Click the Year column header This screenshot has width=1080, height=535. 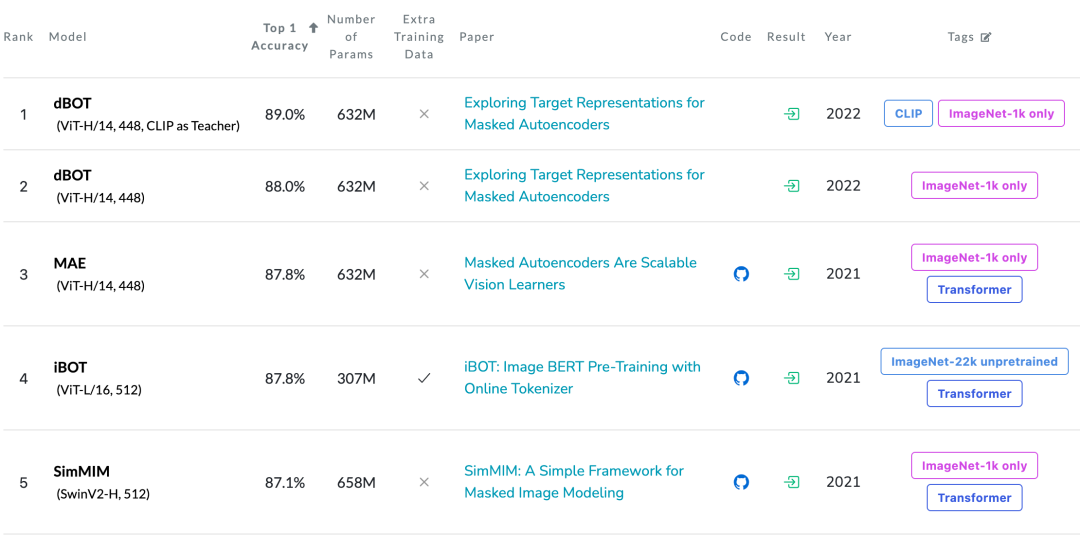[x=838, y=37]
